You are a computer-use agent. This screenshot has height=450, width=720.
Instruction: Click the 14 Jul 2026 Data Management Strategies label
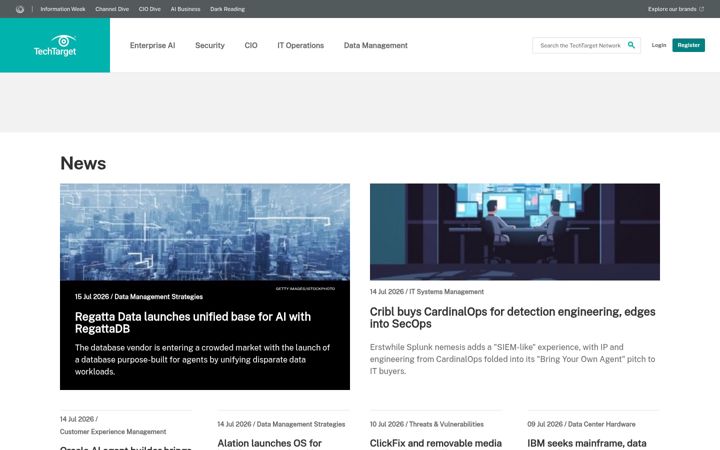[281, 424]
